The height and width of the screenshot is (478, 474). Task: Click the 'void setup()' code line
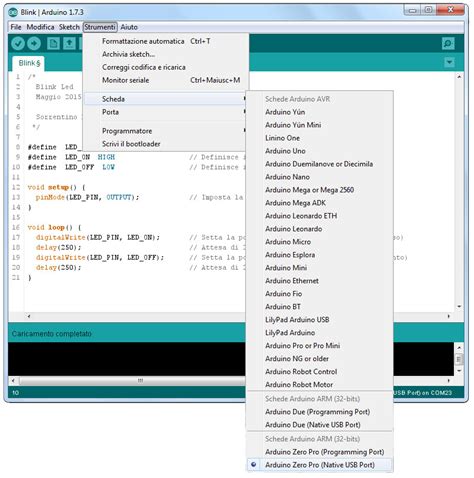56,187
